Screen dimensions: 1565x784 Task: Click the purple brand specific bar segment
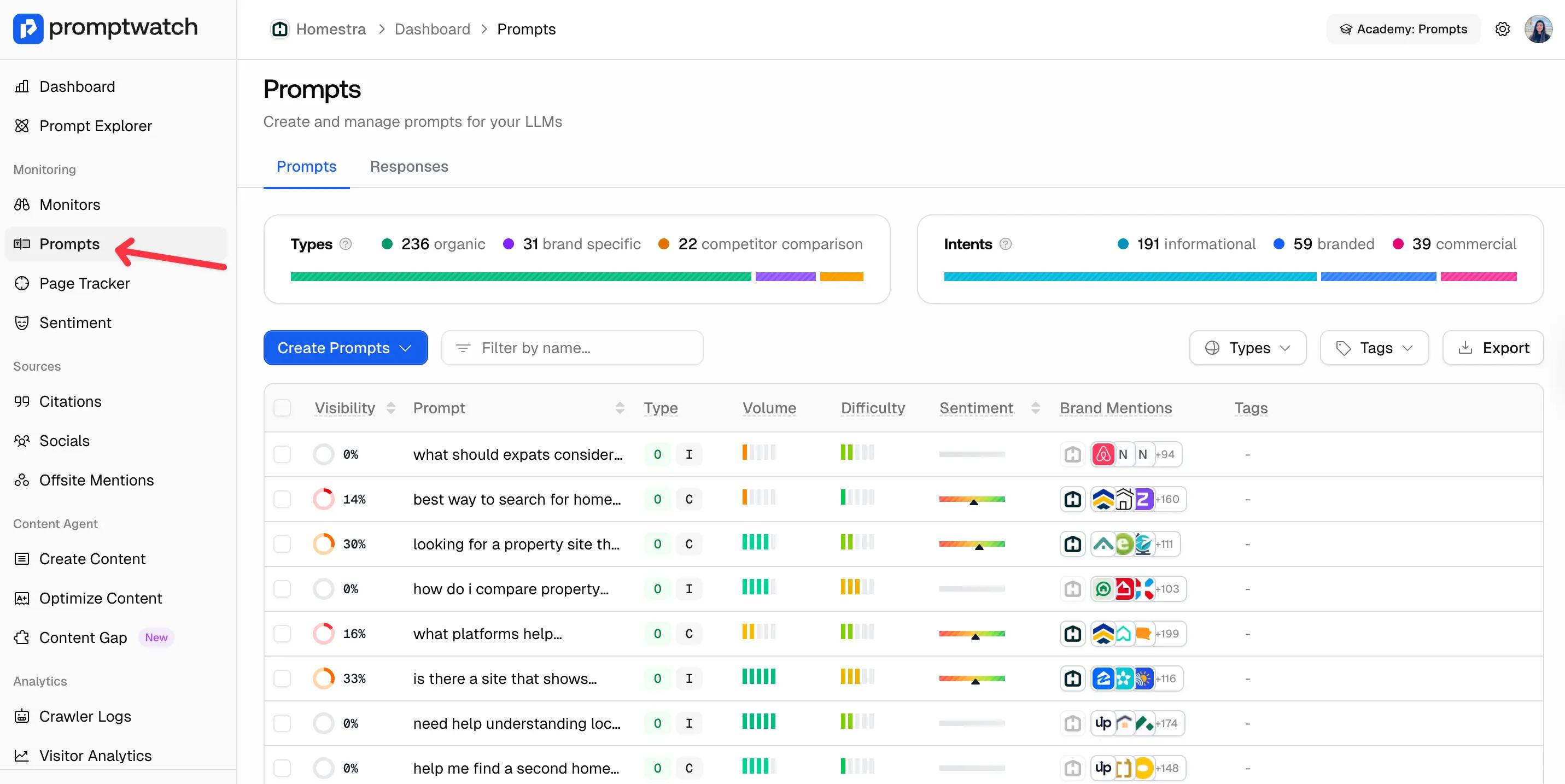pyautogui.click(x=785, y=277)
